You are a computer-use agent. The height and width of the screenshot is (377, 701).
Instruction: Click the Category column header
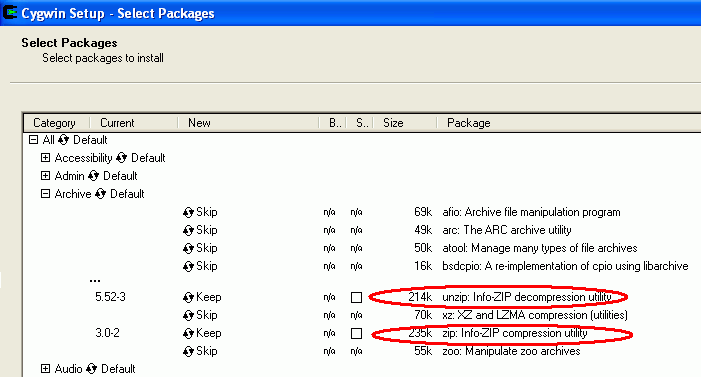coord(56,123)
